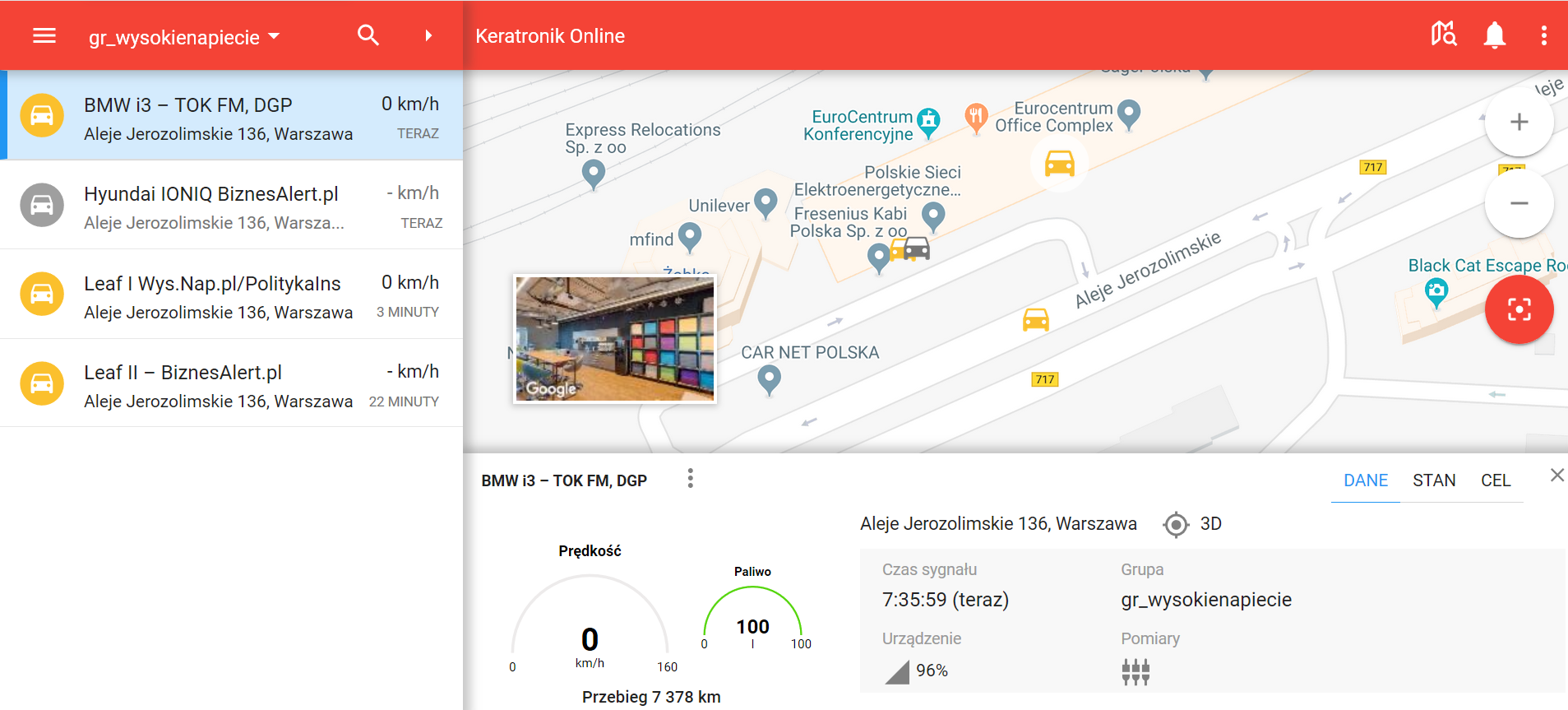The image size is (1568, 710).
Task: Click the Black Cat Escape Room pin
Action: coord(1436,293)
